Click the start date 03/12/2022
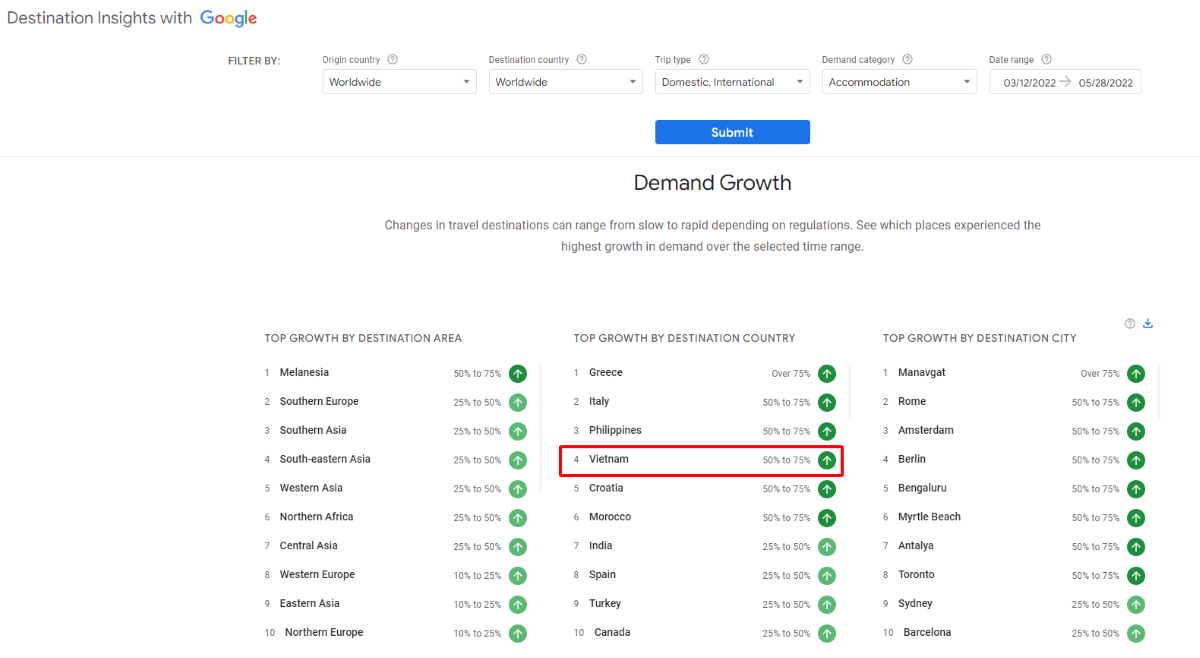1200x658 pixels. coord(1029,83)
